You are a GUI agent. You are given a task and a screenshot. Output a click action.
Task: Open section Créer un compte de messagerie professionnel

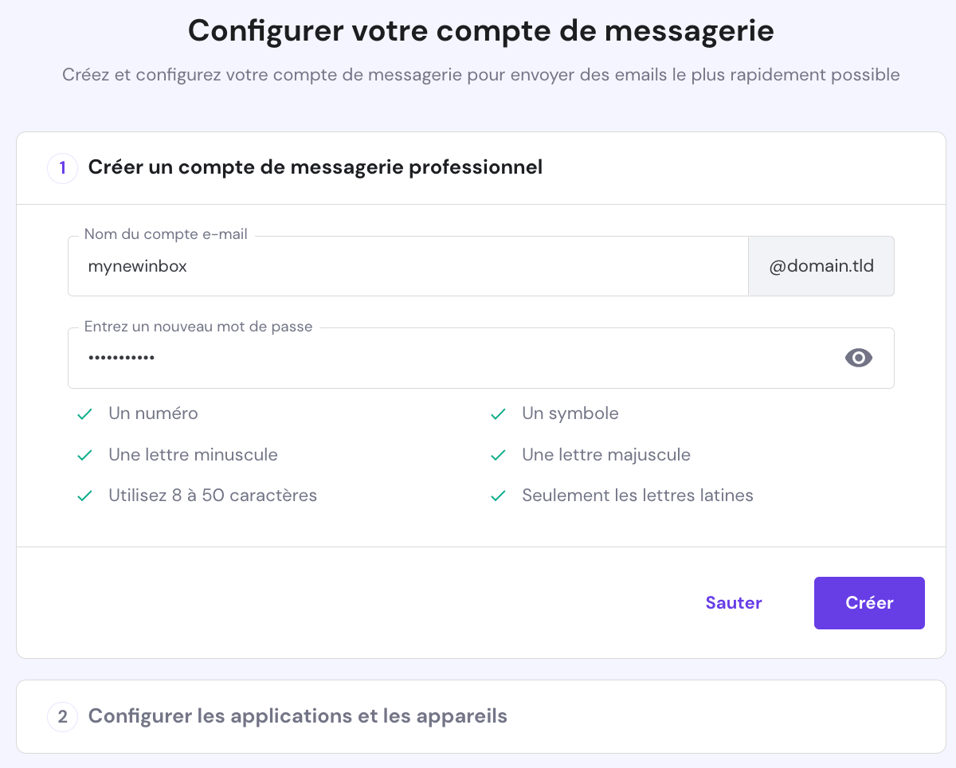tap(315, 167)
